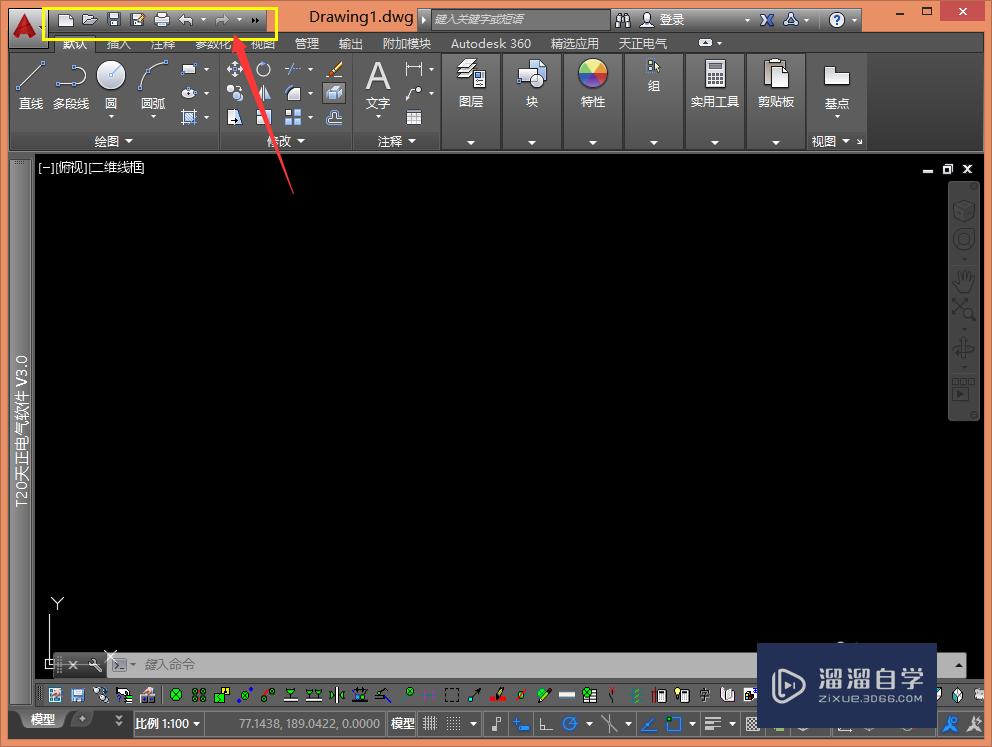Open the scale 比例 1:100 dropdown
This screenshot has width=992, height=747.
point(168,724)
